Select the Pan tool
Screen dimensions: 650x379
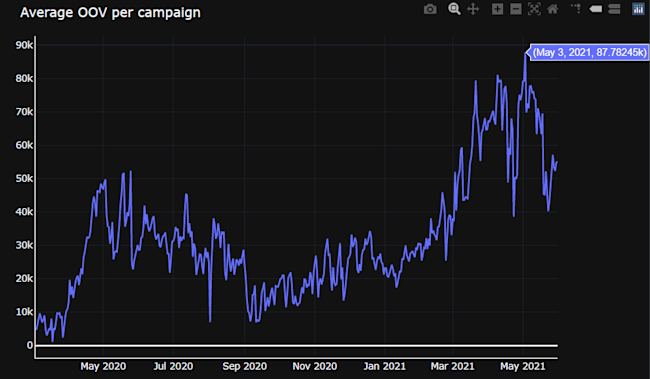[x=473, y=9]
